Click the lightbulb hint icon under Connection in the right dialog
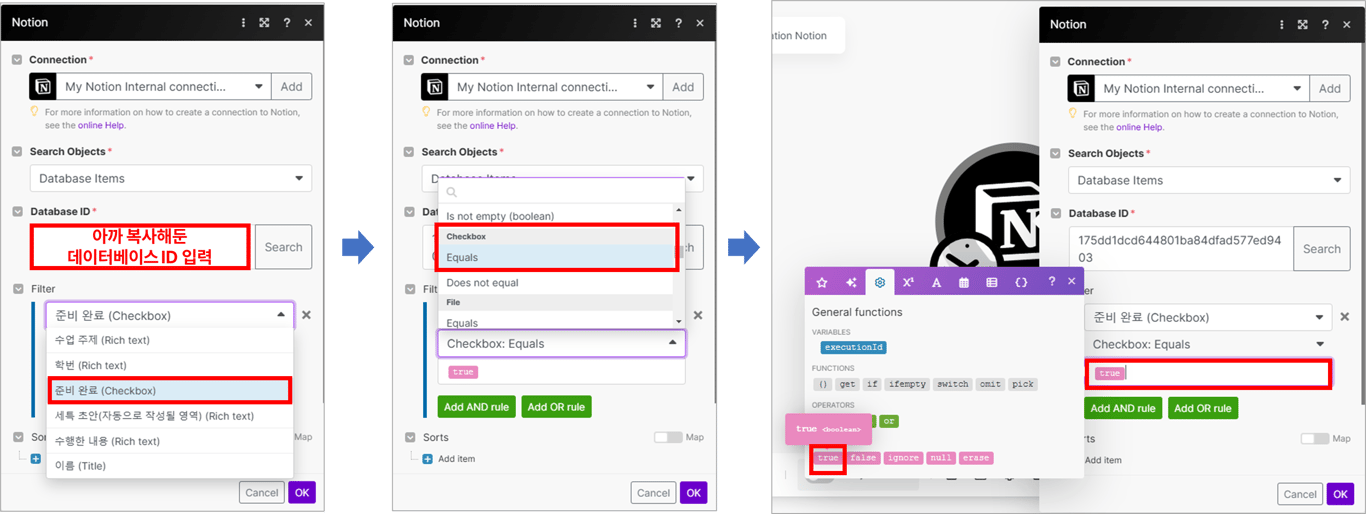Viewport: 1366px width, 514px height. click(x=1072, y=115)
